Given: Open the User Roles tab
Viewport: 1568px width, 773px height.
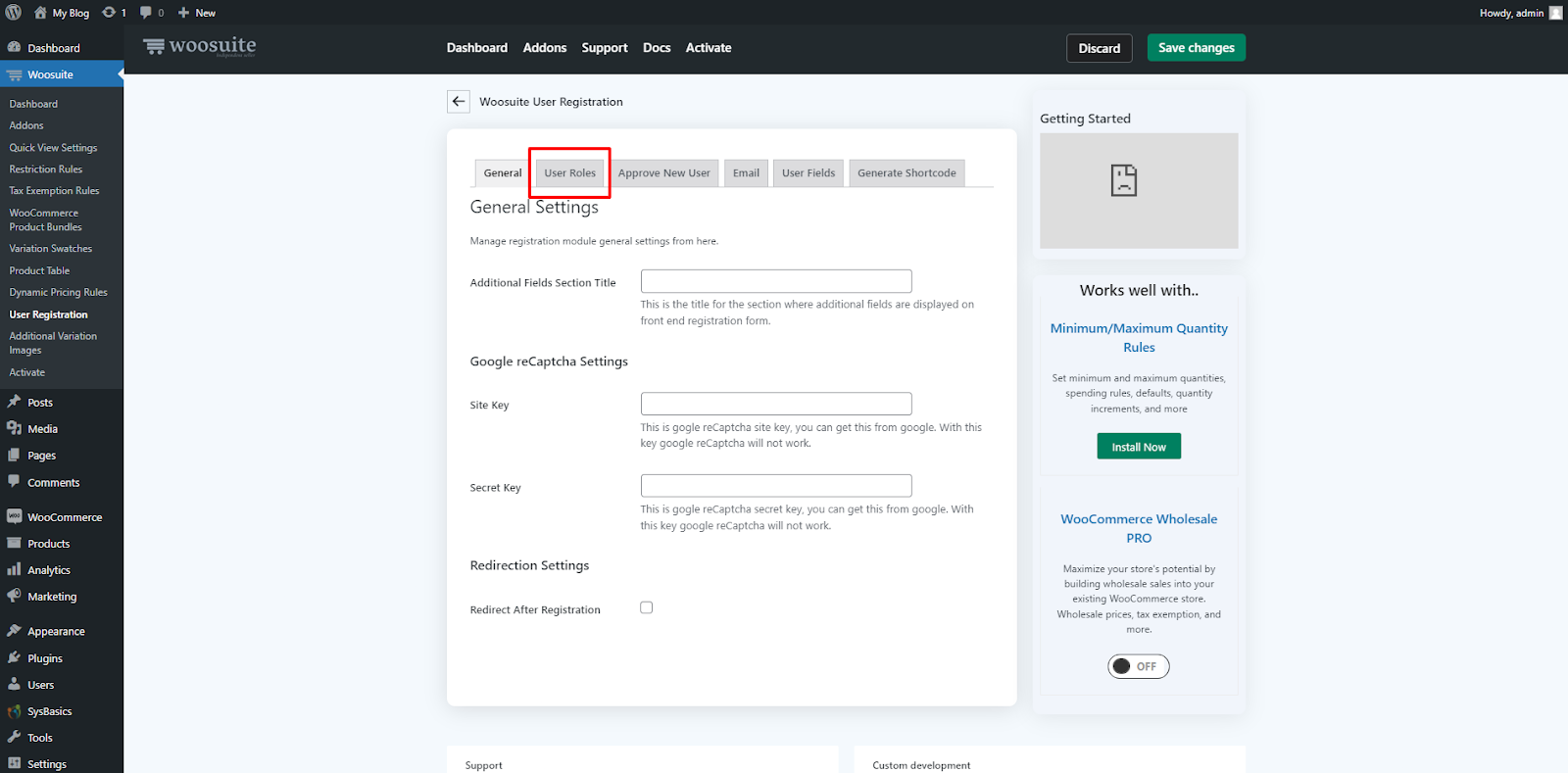Looking at the screenshot, I should (x=569, y=172).
